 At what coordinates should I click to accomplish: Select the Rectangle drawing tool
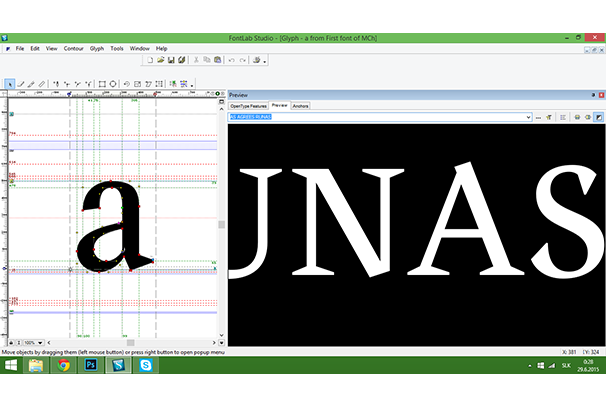coord(100,84)
